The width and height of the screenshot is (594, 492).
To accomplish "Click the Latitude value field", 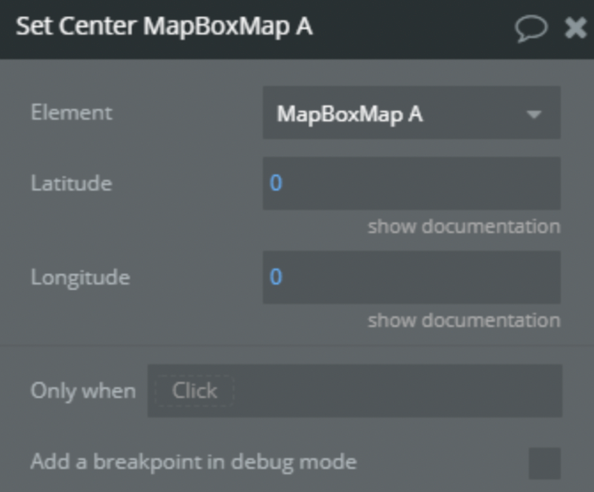I will (x=412, y=183).
